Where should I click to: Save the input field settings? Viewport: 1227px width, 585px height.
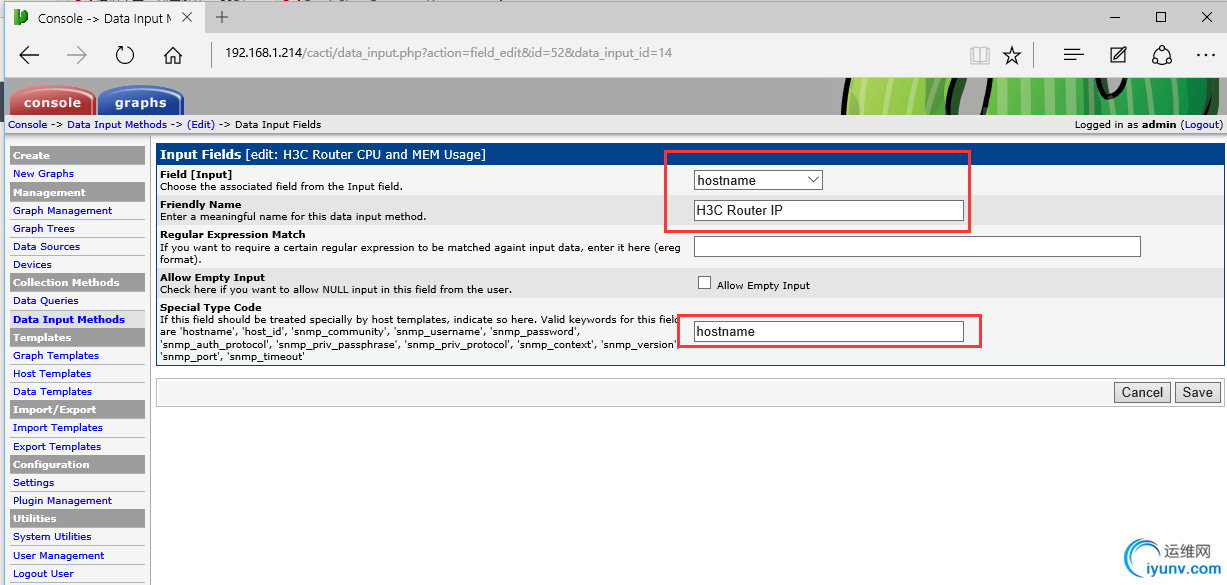tap(1197, 392)
